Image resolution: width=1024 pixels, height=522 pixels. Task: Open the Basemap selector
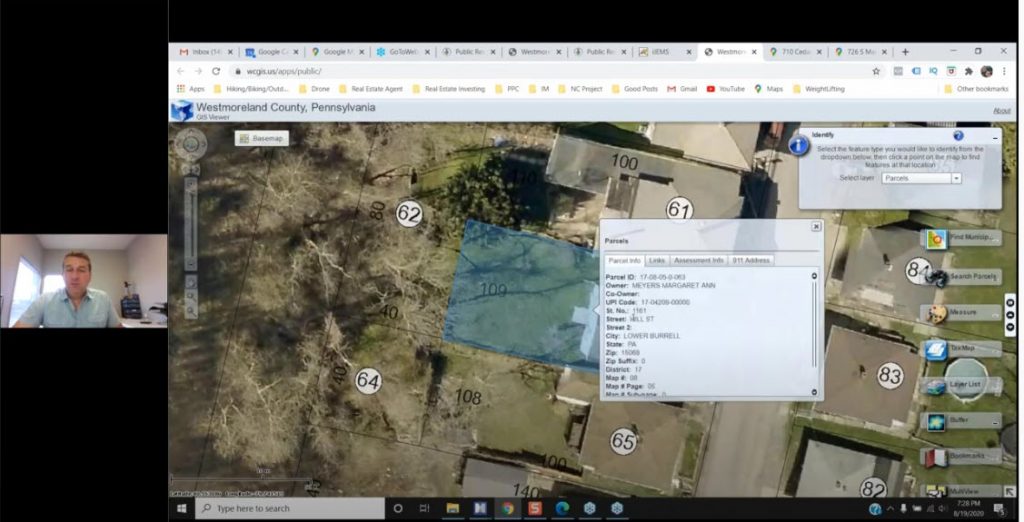262,138
